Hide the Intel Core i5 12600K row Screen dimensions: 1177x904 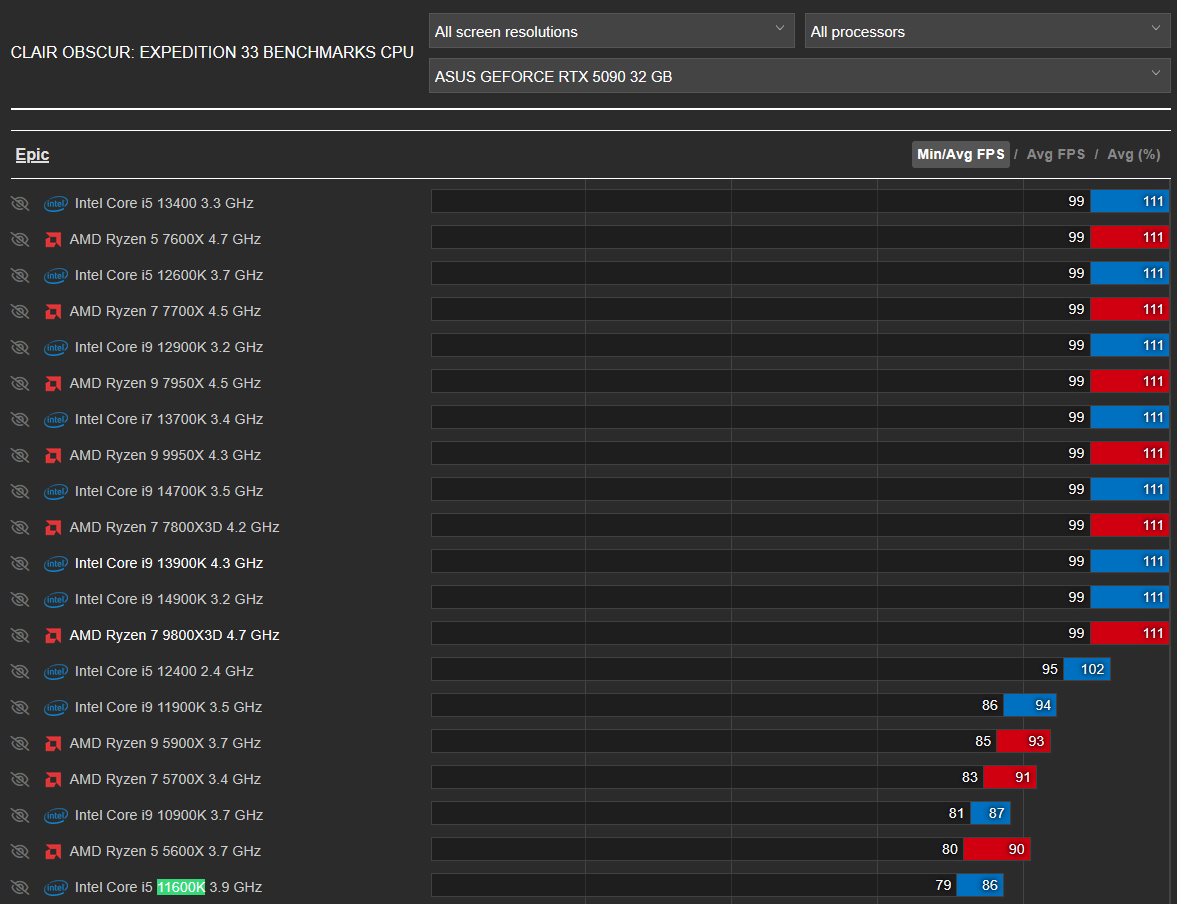tap(20, 276)
